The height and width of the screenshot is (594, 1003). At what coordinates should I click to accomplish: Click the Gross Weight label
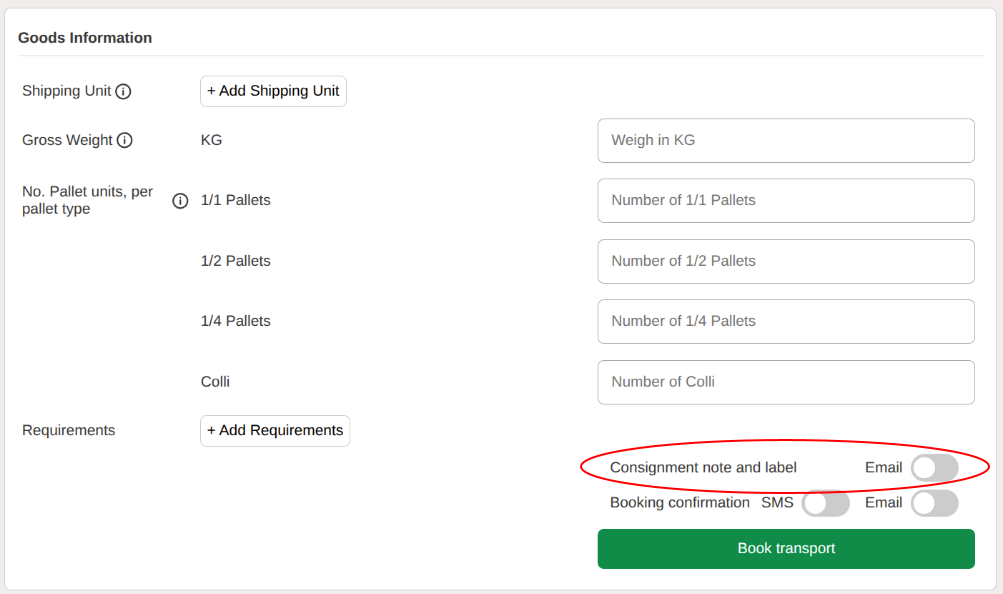click(67, 140)
